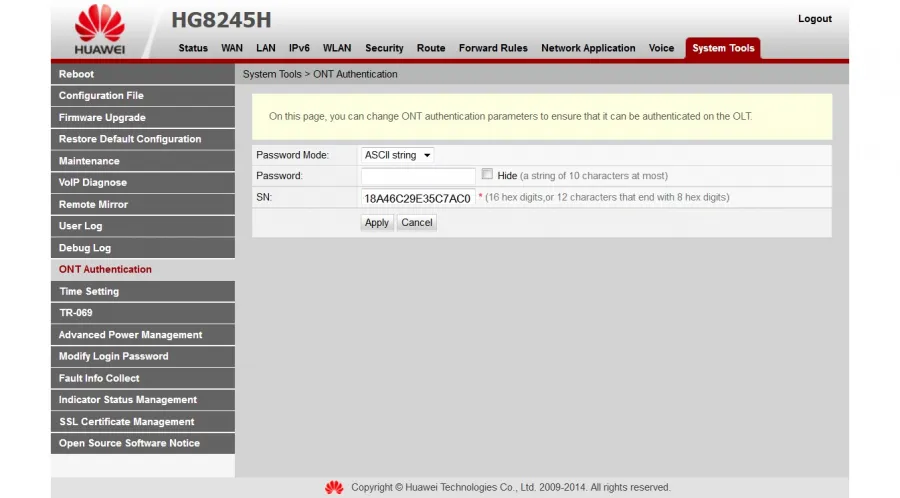The width and height of the screenshot is (900, 498).
Task: Select ONT Authentication in sidebar
Action: [143, 270]
